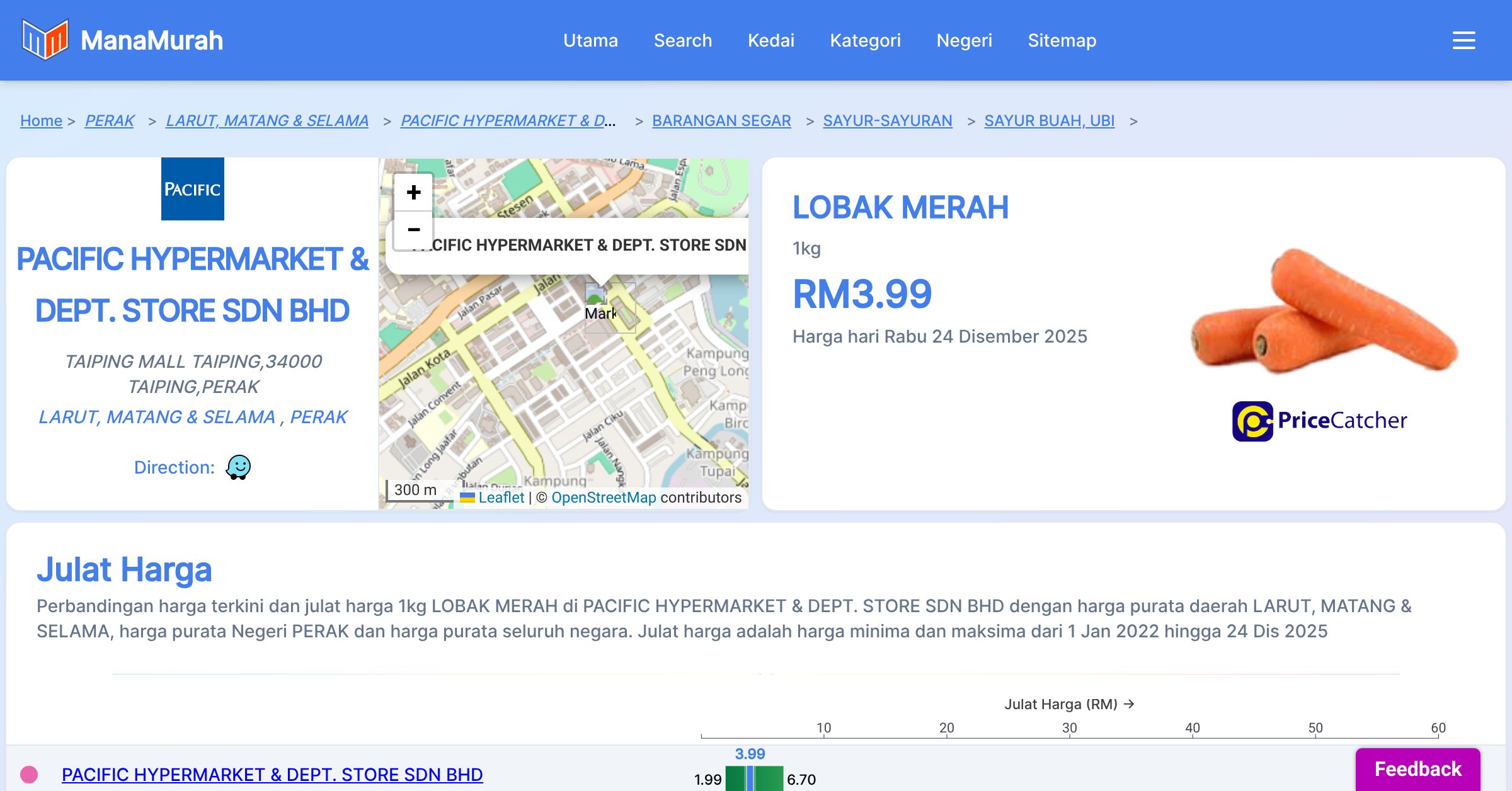Open the Kategori menu item
Screen dimensions: 1512x791
coord(865,40)
